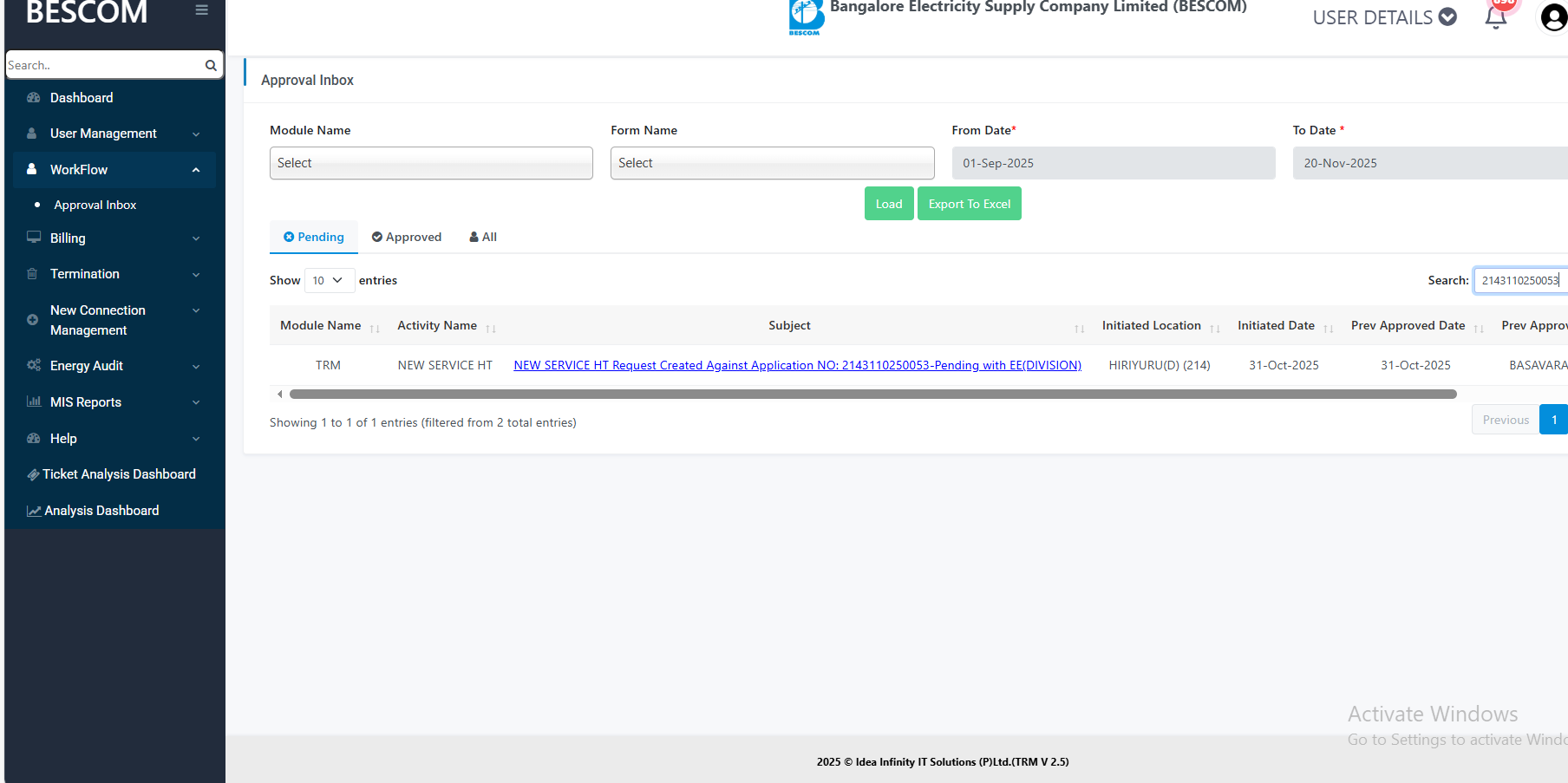Image resolution: width=1568 pixels, height=783 pixels.
Task: Toggle the hamburger sidebar menu icon
Action: tap(201, 10)
